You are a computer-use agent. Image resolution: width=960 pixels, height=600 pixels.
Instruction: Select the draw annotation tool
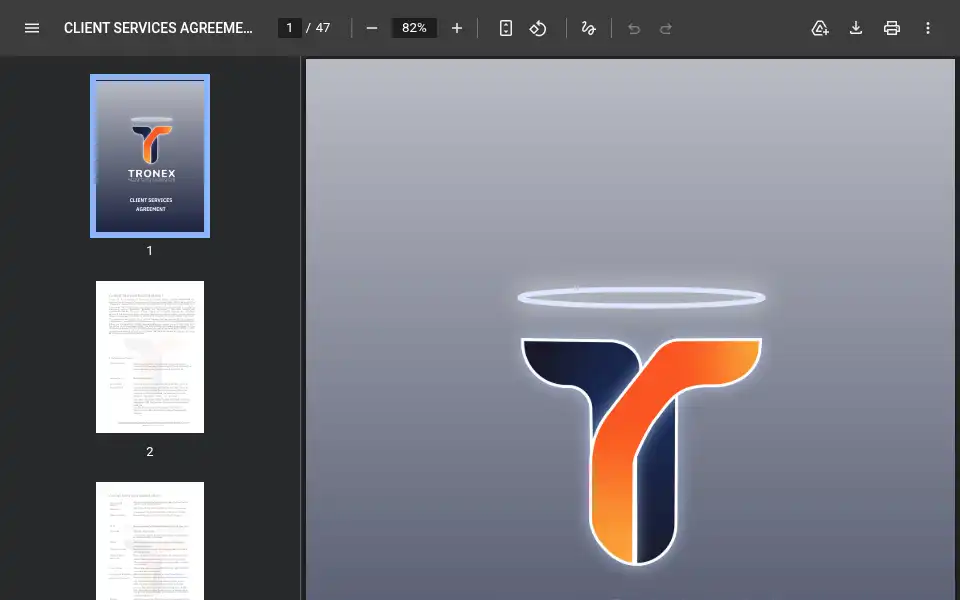pyautogui.click(x=588, y=28)
